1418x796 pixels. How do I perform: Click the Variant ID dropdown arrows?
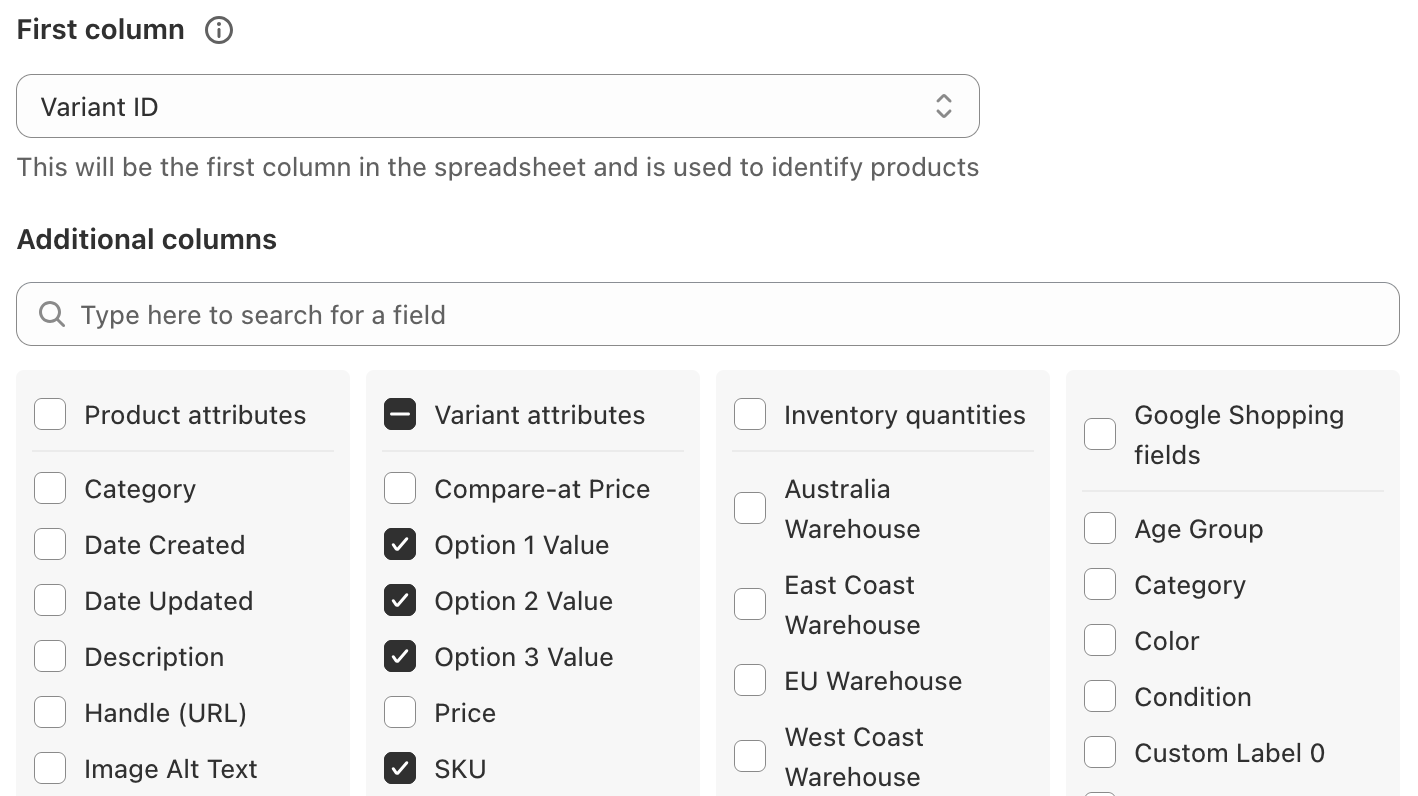[x=943, y=106]
